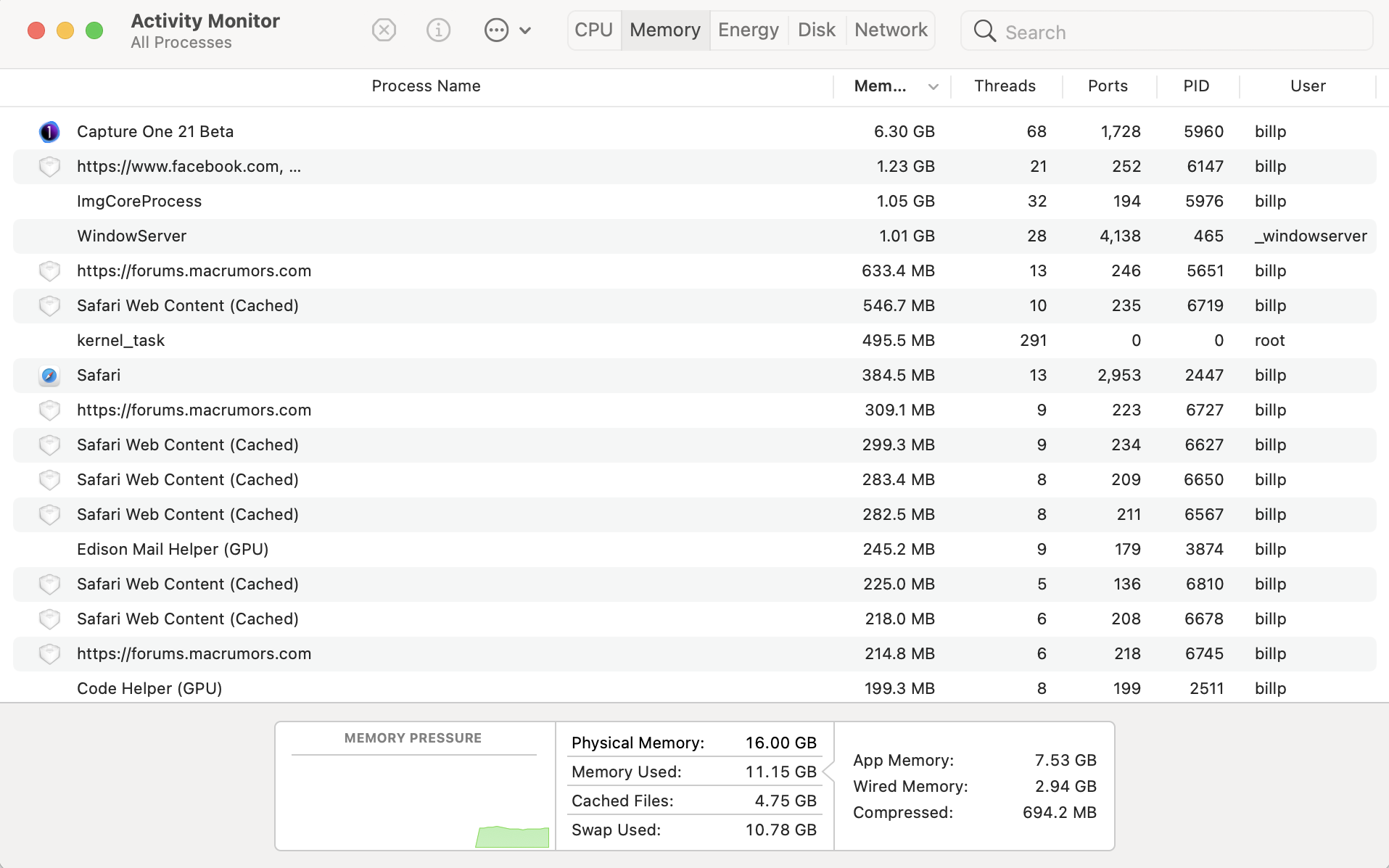
Task: Click the Cached Files 4.75 GB value
Action: pos(786,801)
